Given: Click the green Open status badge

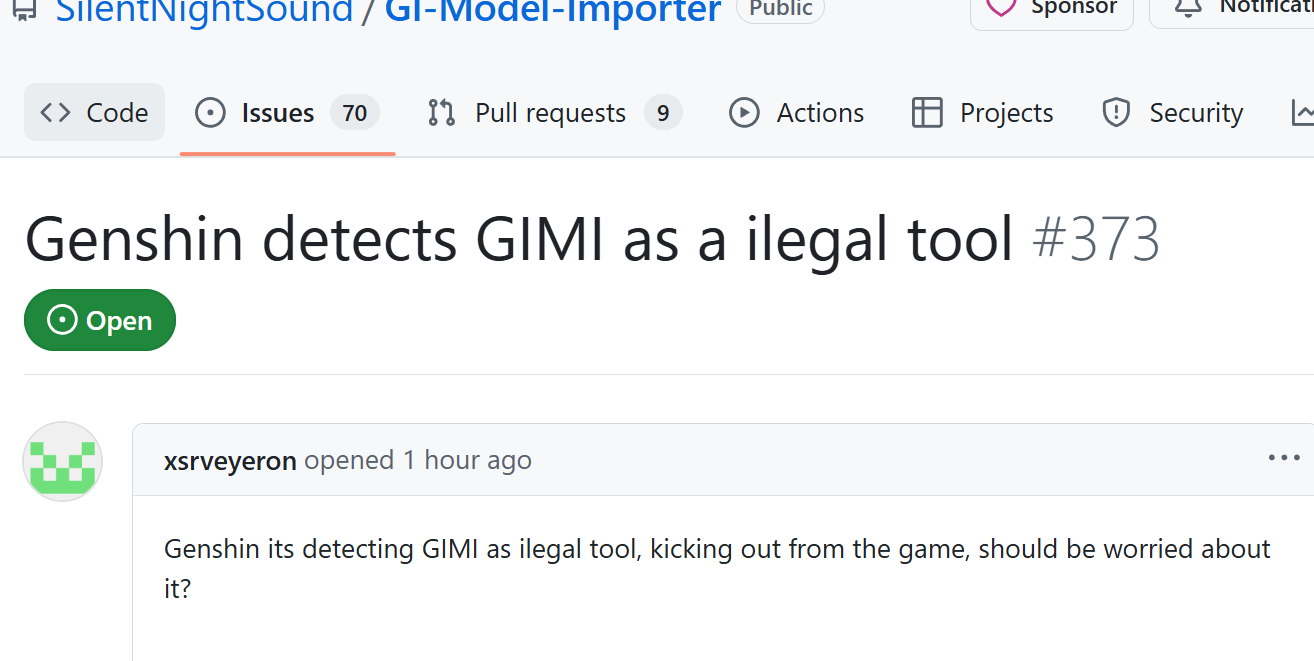Looking at the screenshot, I should tap(100, 320).
